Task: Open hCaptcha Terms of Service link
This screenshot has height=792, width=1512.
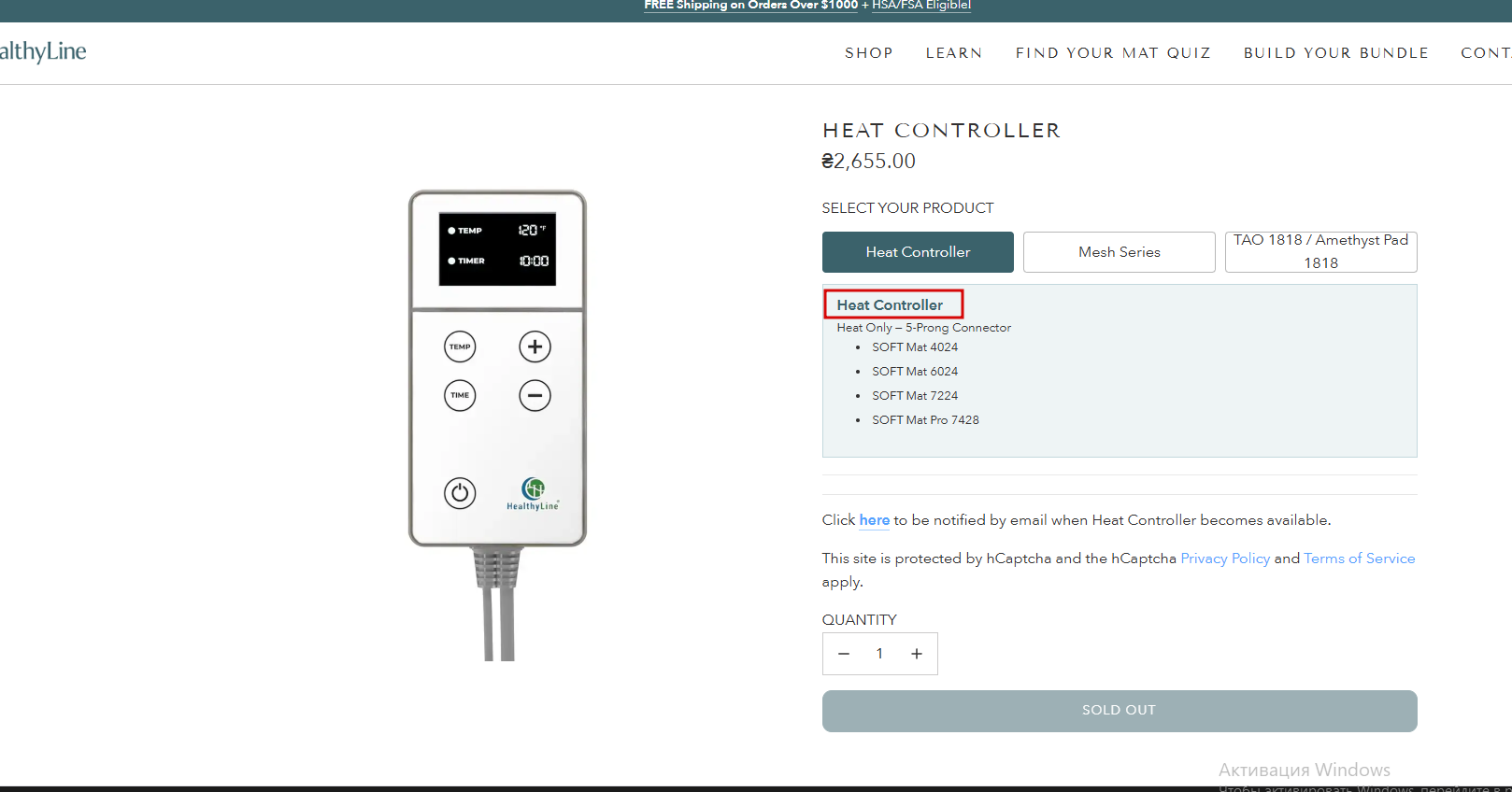Action: click(1359, 559)
